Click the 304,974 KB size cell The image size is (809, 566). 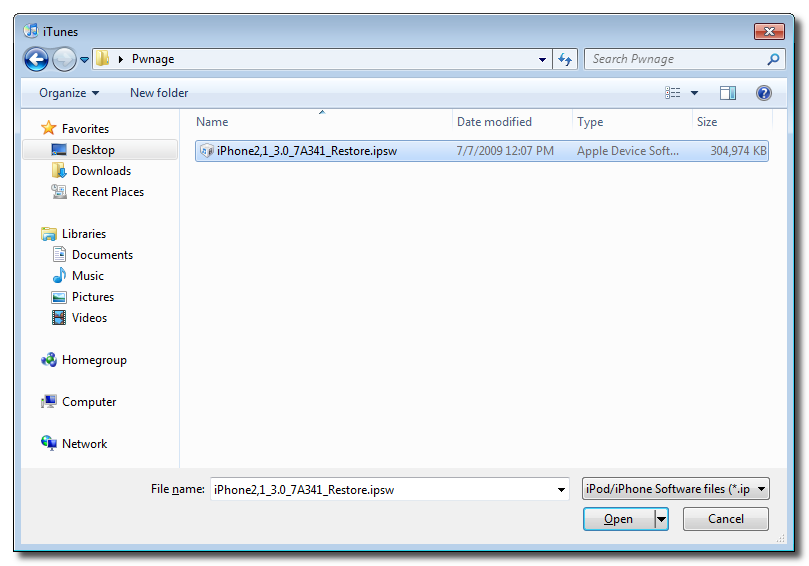(x=738, y=151)
